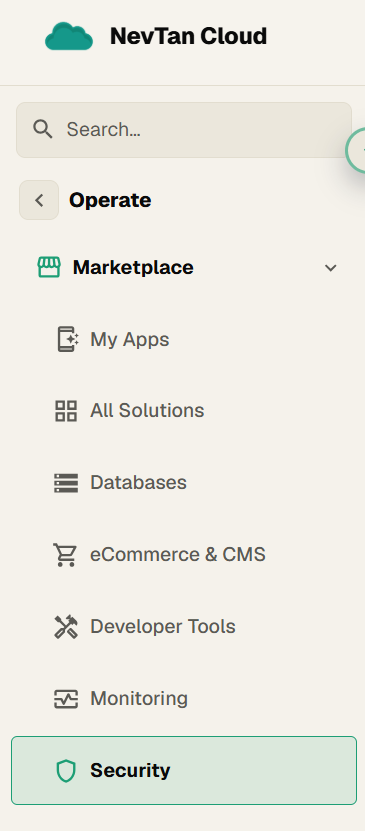Focus the Search input field

184,130
